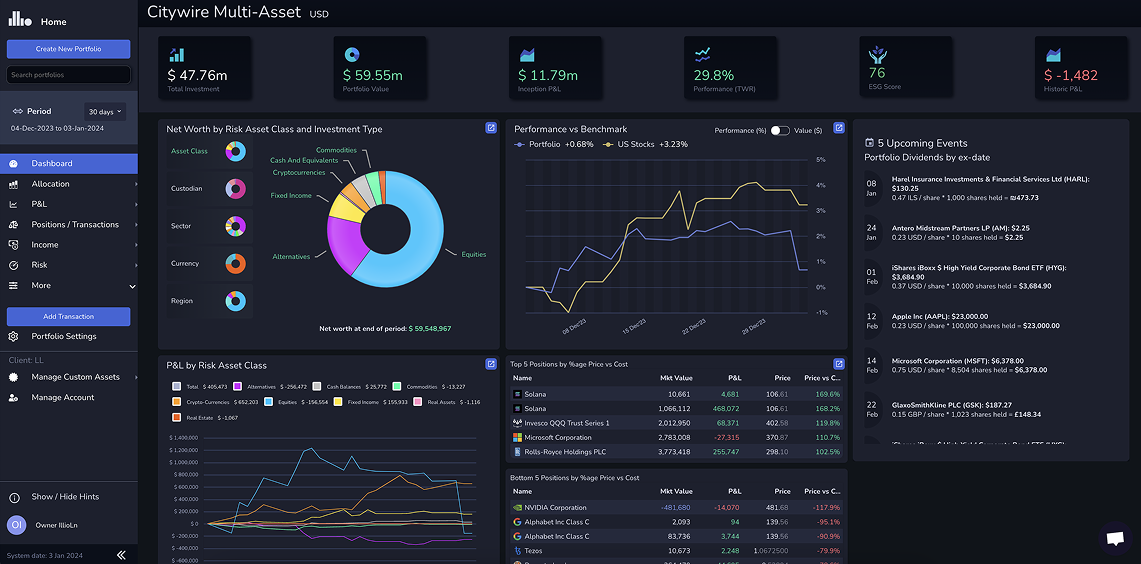
Task: Click the Portfolio Settings gear icon
Action: click(x=13, y=336)
